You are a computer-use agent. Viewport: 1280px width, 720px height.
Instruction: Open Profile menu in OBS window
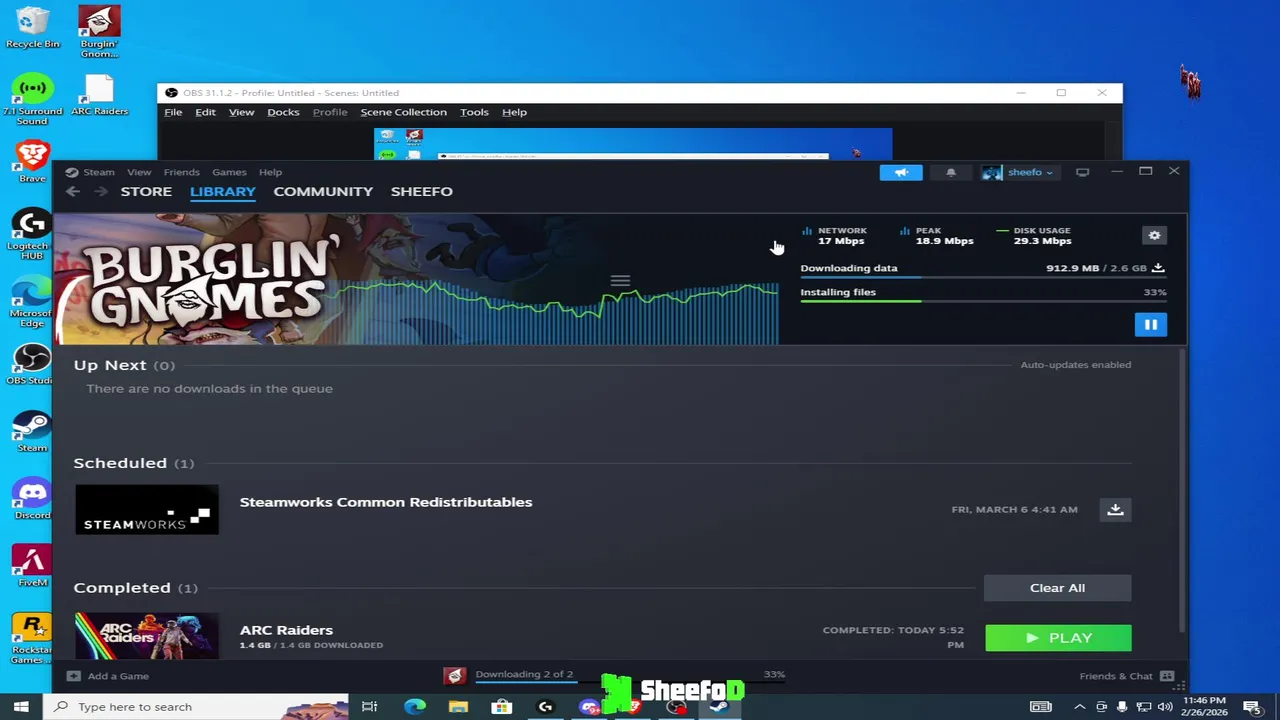pyautogui.click(x=329, y=112)
